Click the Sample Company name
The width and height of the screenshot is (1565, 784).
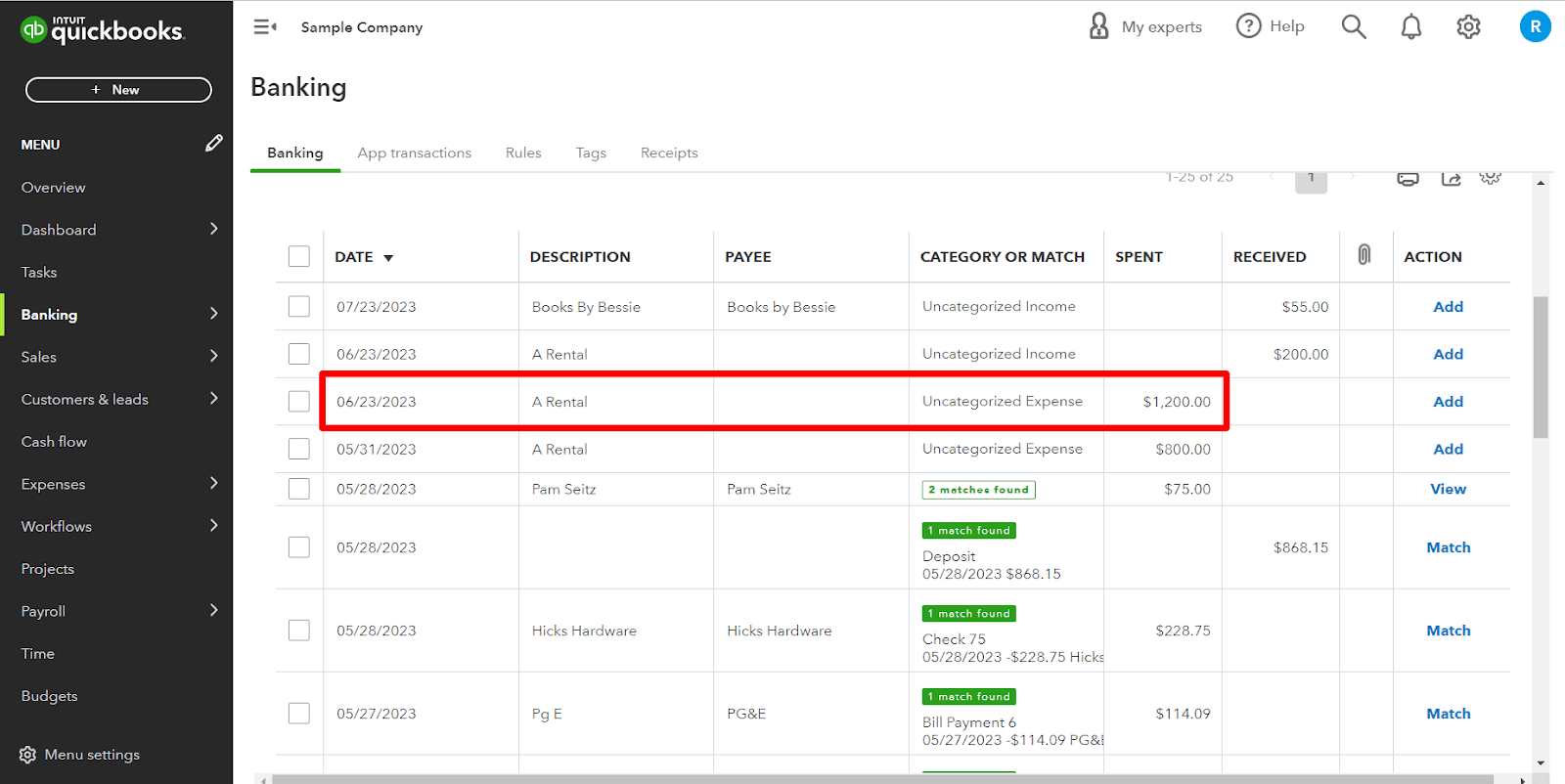[362, 27]
